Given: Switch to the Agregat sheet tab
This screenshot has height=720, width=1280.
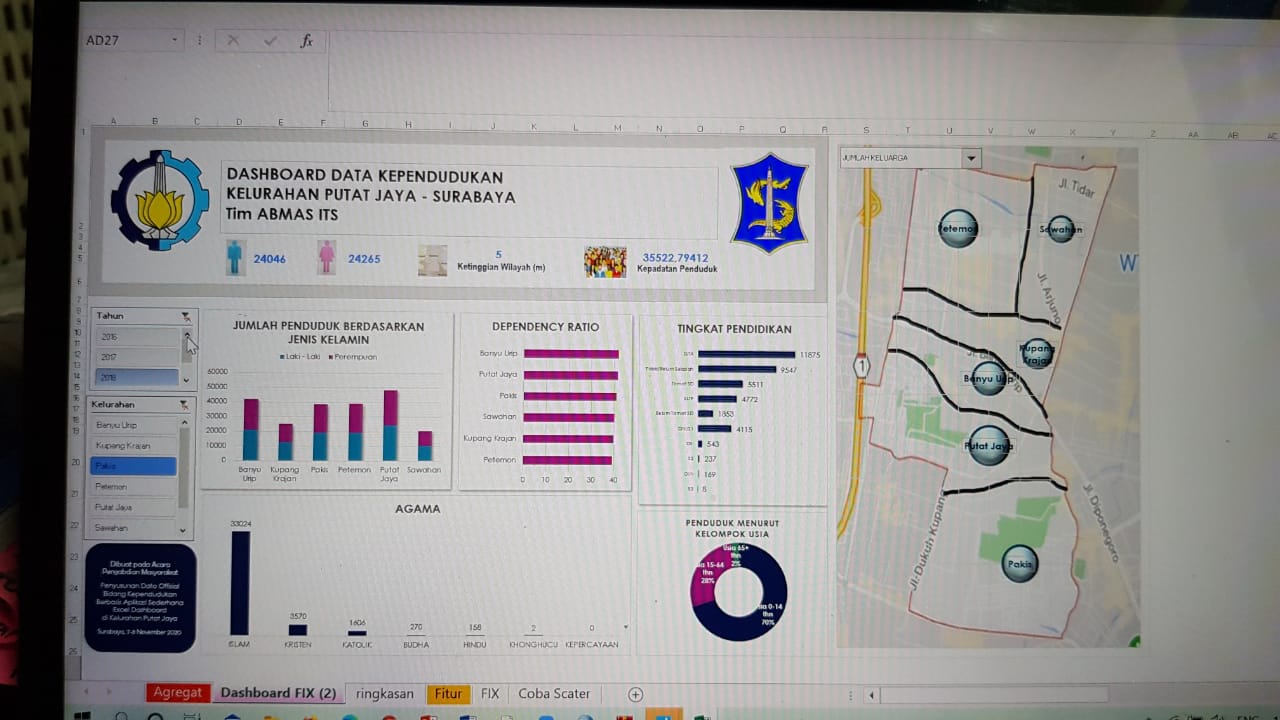Looking at the screenshot, I should click(177, 693).
